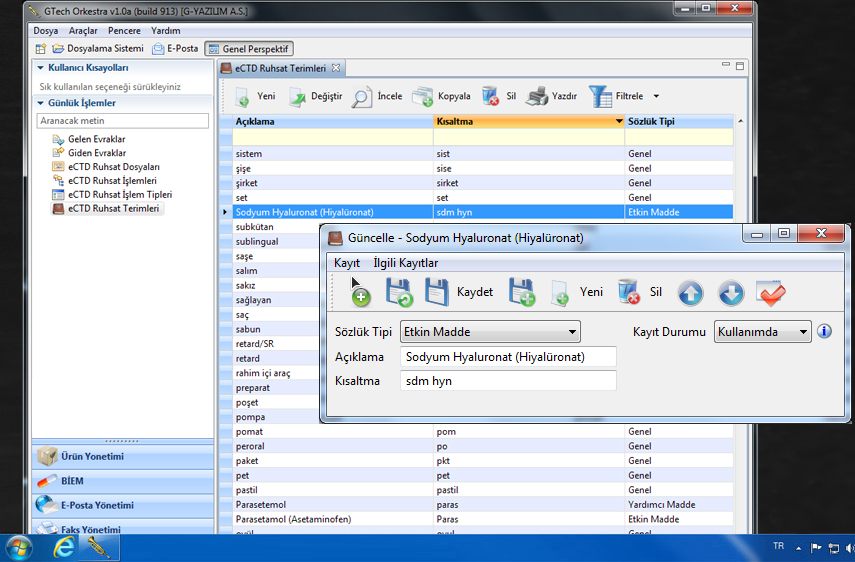855x562 pixels.
Task: Click the Kısaltma input field
Action: coord(507,381)
